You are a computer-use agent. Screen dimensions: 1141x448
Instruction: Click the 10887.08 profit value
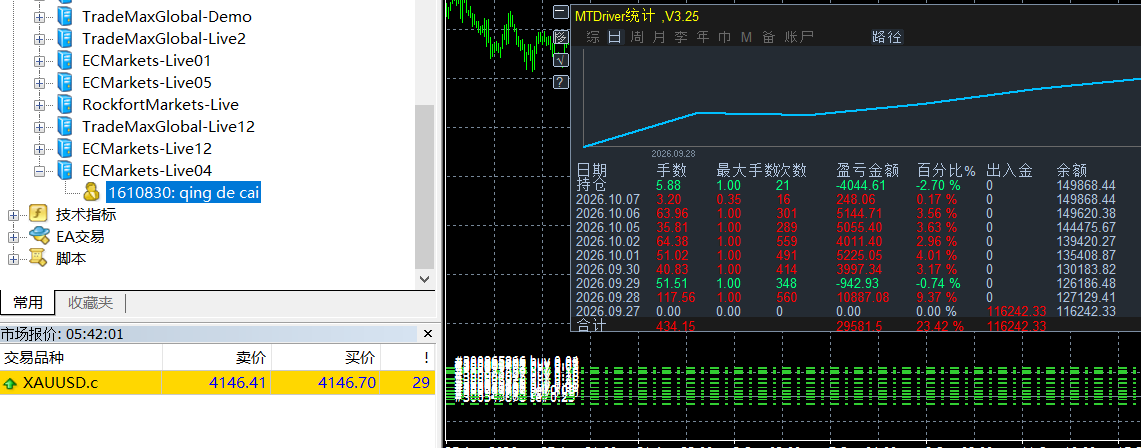click(x=862, y=297)
